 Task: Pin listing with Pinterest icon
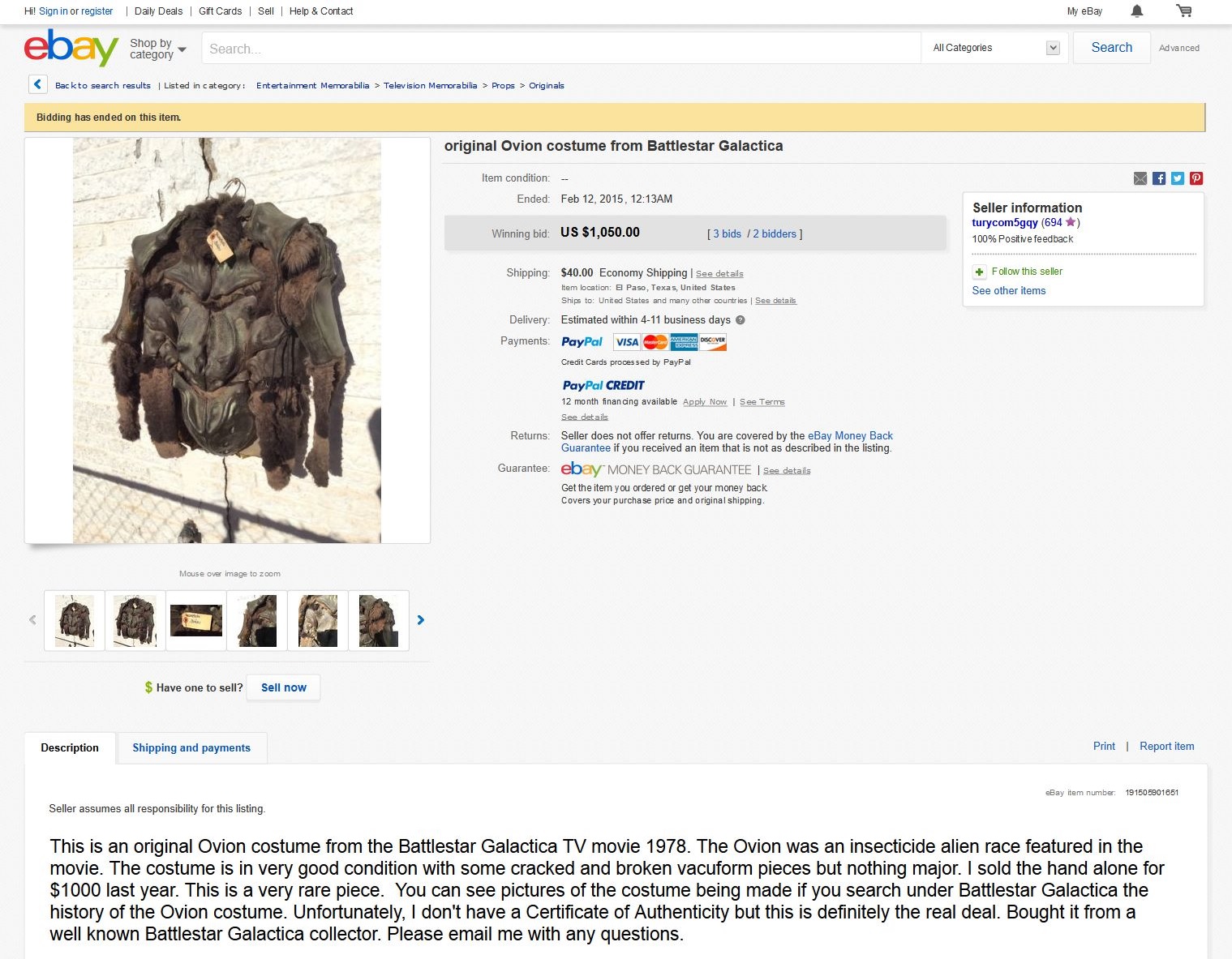pos(1196,178)
